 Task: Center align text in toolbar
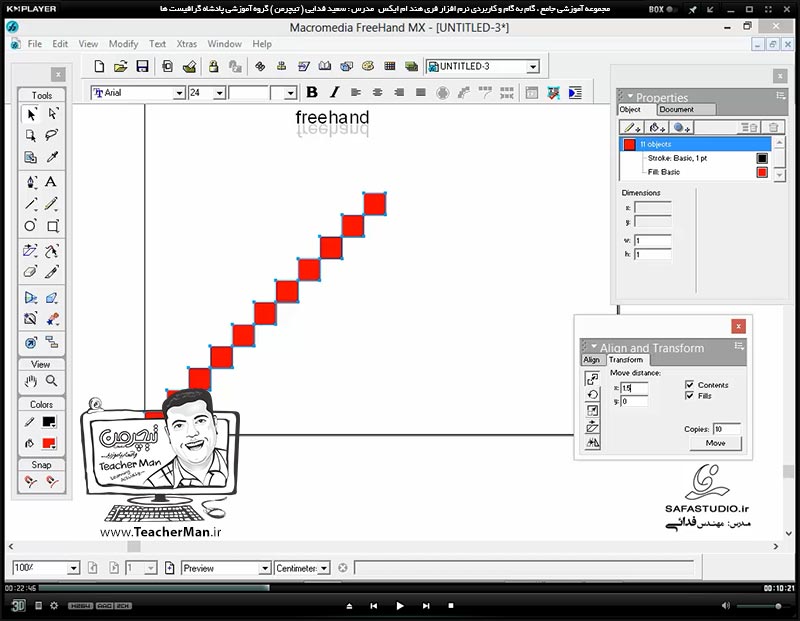378,92
